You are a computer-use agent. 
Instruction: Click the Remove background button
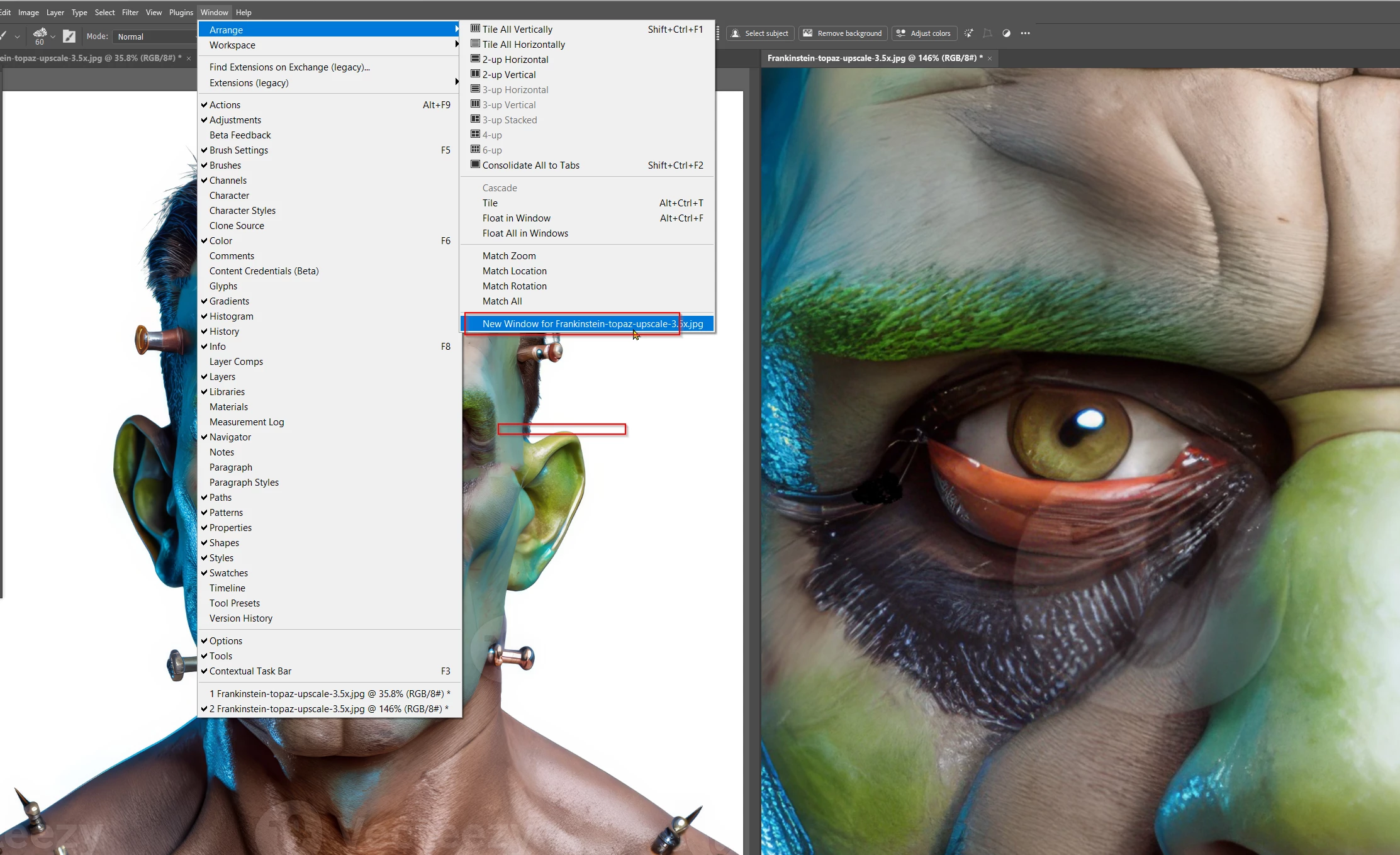click(x=843, y=33)
